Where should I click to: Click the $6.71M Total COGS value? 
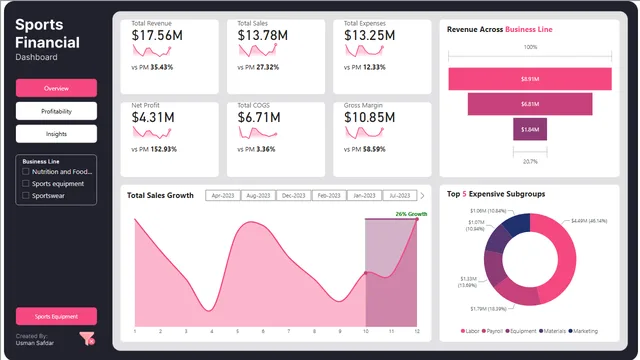pyautogui.click(x=259, y=118)
